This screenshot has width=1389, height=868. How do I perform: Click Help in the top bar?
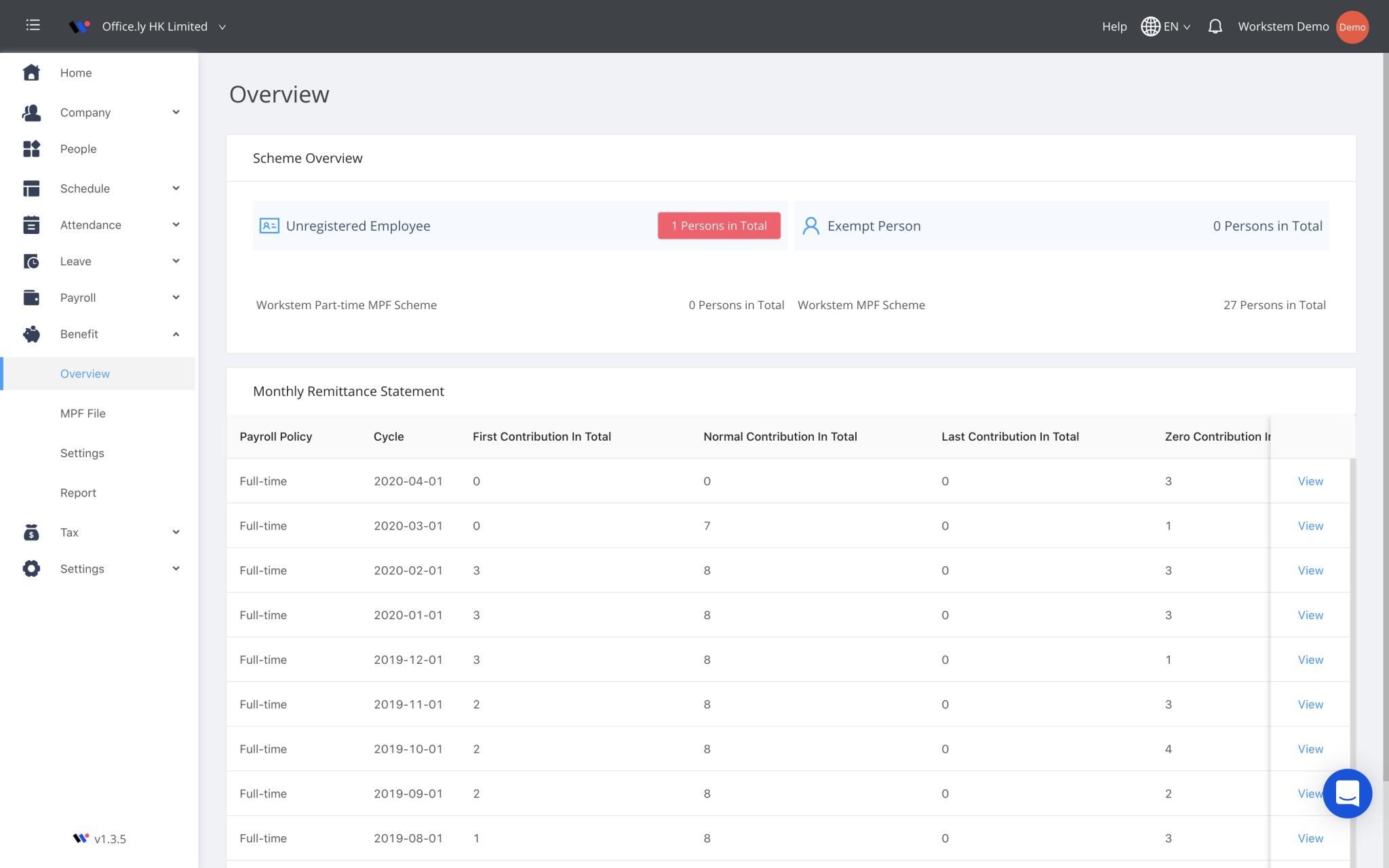pos(1114,26)
